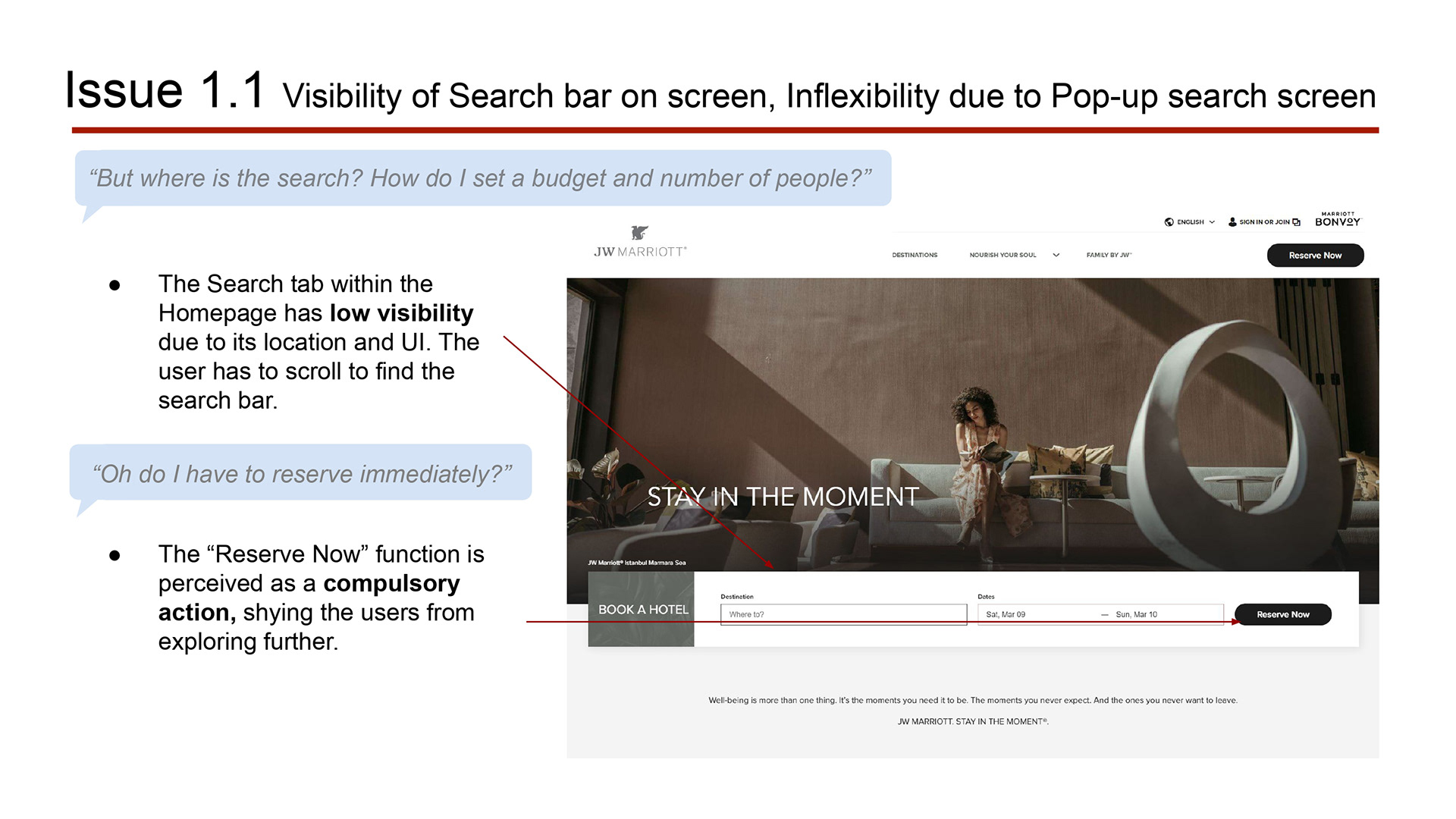This screenshot has height=819, width=1456.
Task: Click the 'Well-being is more than one thing' paragraph
Action: coord(973,700)
